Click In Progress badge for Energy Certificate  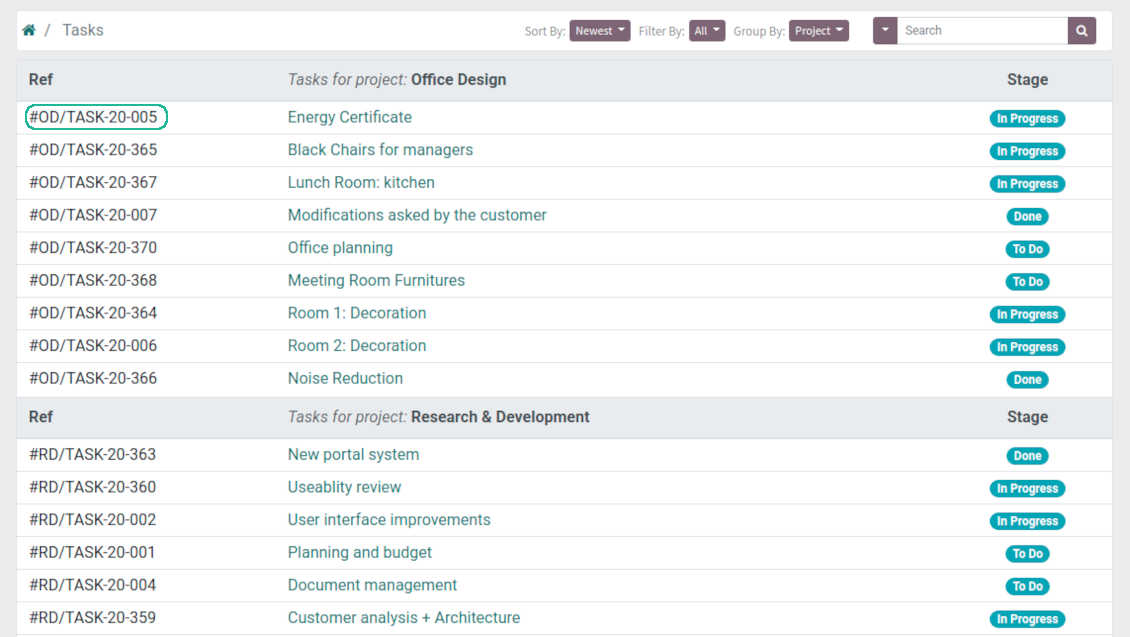(x=1027, y=118)
